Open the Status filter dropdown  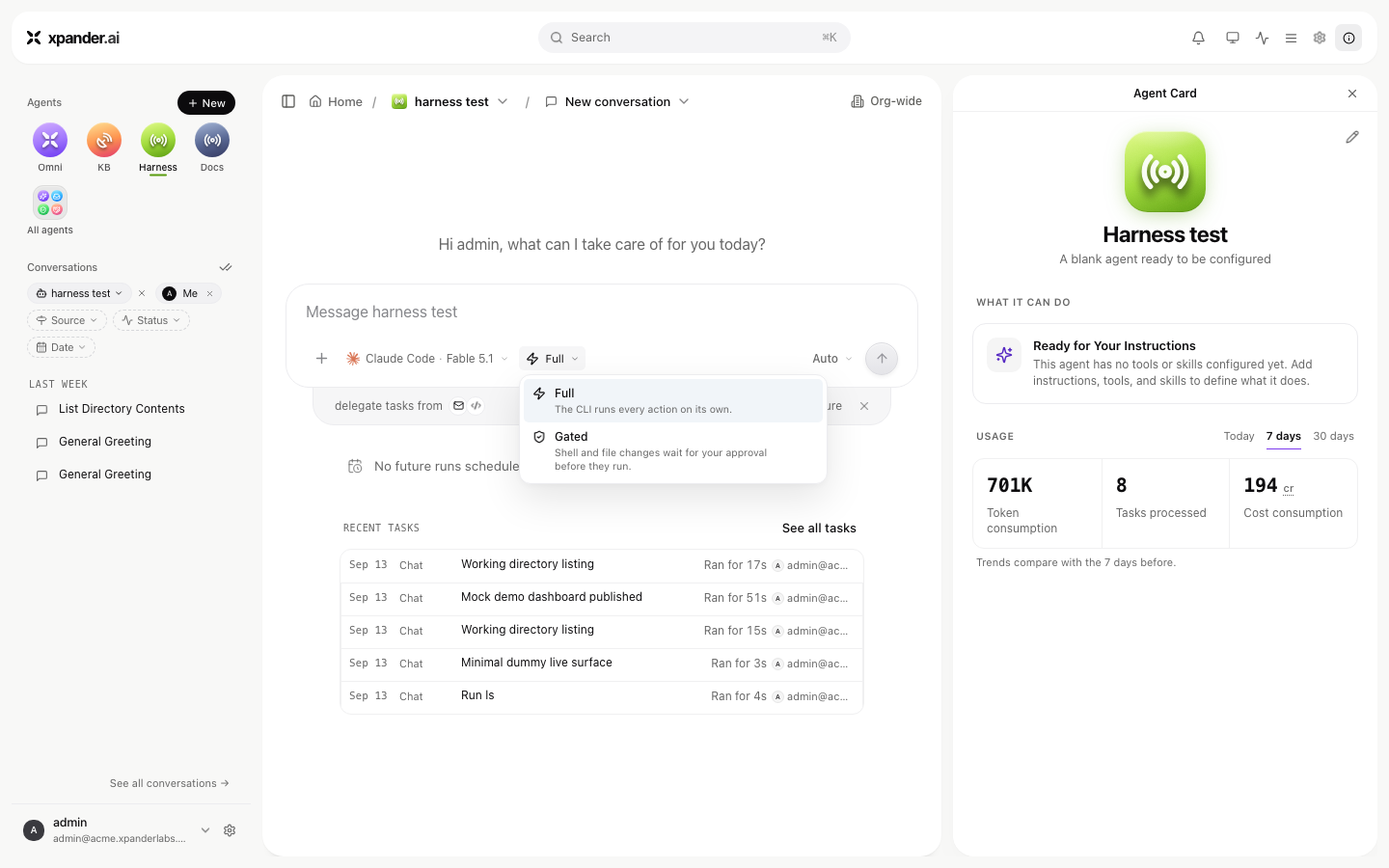click(151, 320)
